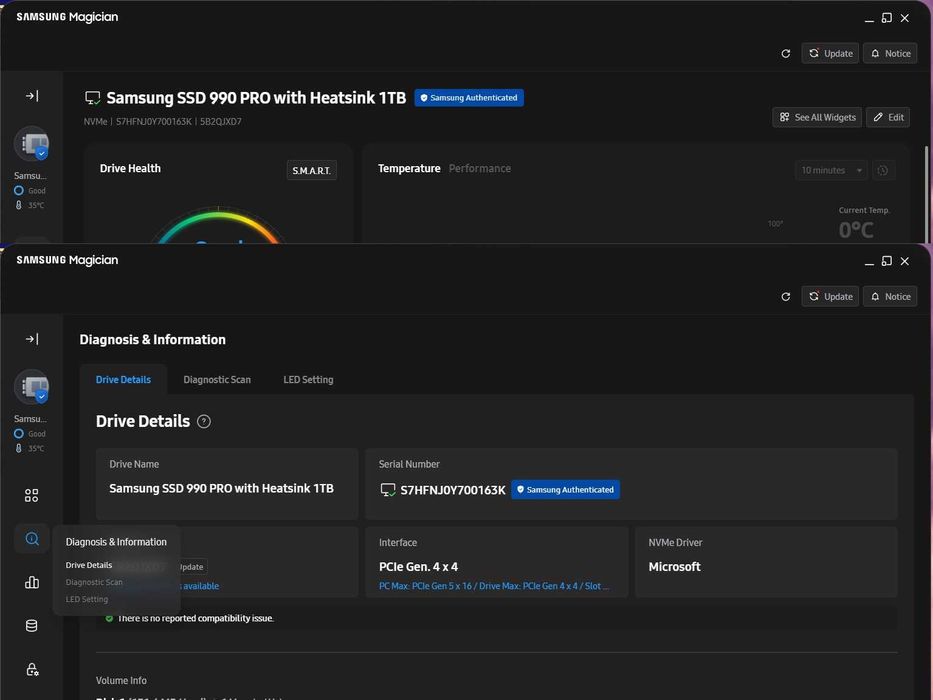The height and width of the screenshot is (700, 933).
Task: Open Update in top window
Action: click(x=830, y=54)
